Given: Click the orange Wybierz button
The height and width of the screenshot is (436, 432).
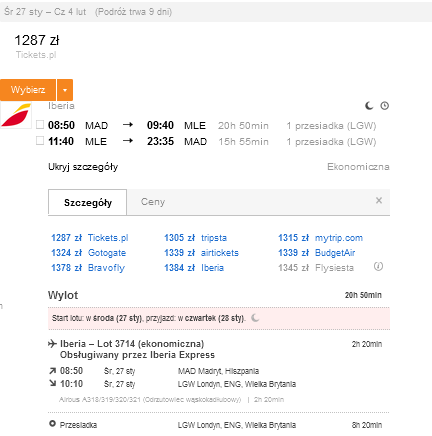Looking at the screenshot, I should 28,90.
